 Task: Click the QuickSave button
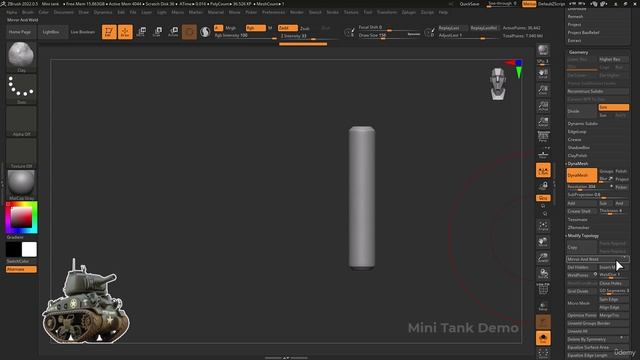469,4
